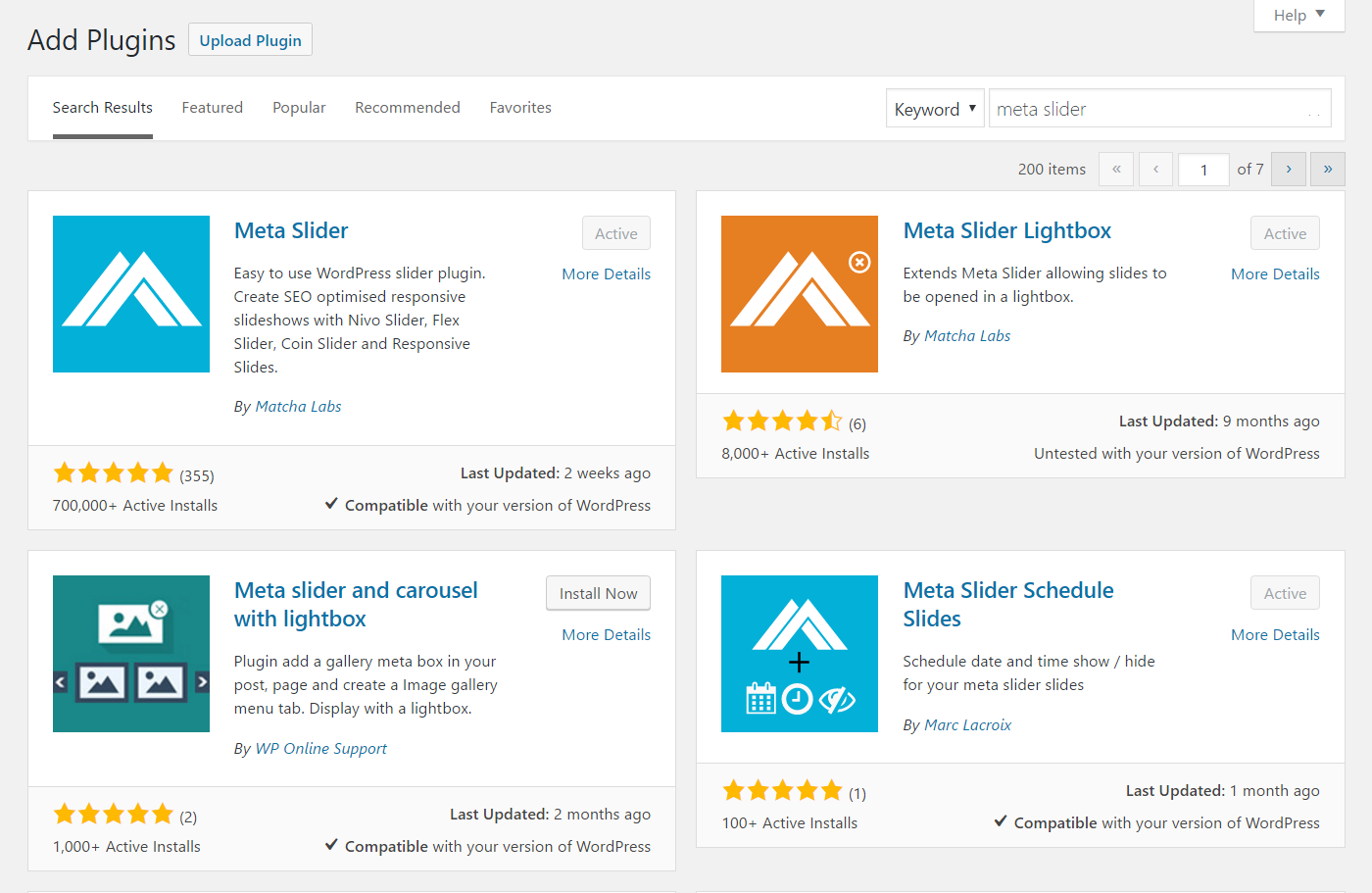Select the 100+ Active Installs text
The width and height of the screenshot is (1372, 893).
coord(790,823)
